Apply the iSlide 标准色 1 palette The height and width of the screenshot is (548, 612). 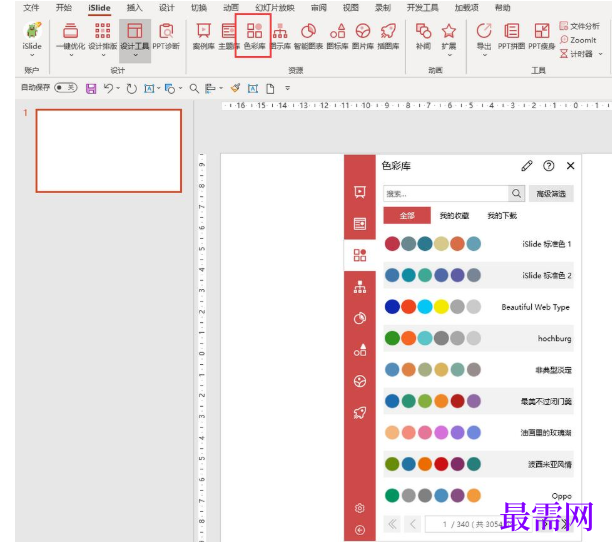coord(479,244)
